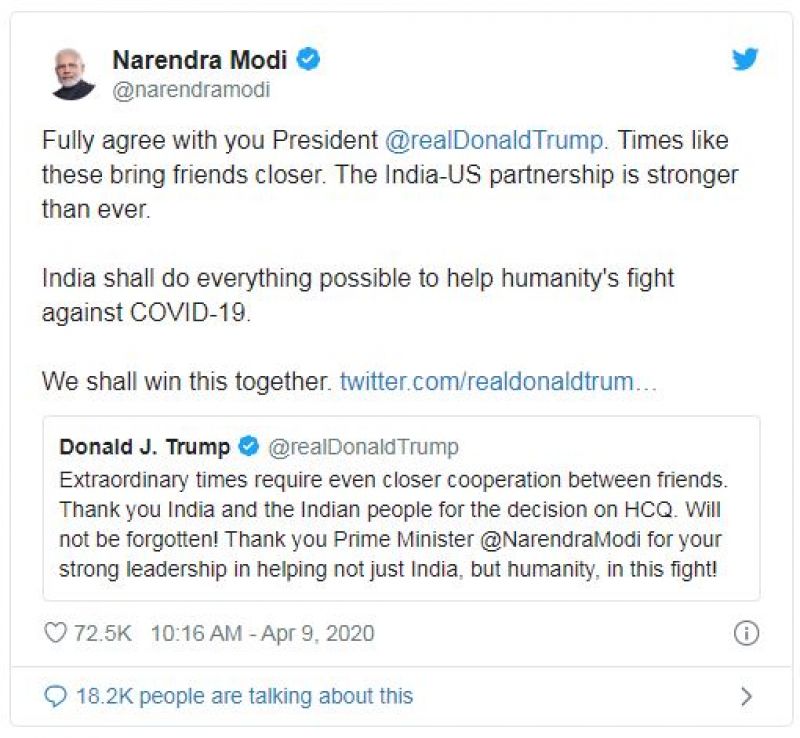800x738 pixels.
Task: Click the Twitter bird logo
Action: [x=745, y=60]
